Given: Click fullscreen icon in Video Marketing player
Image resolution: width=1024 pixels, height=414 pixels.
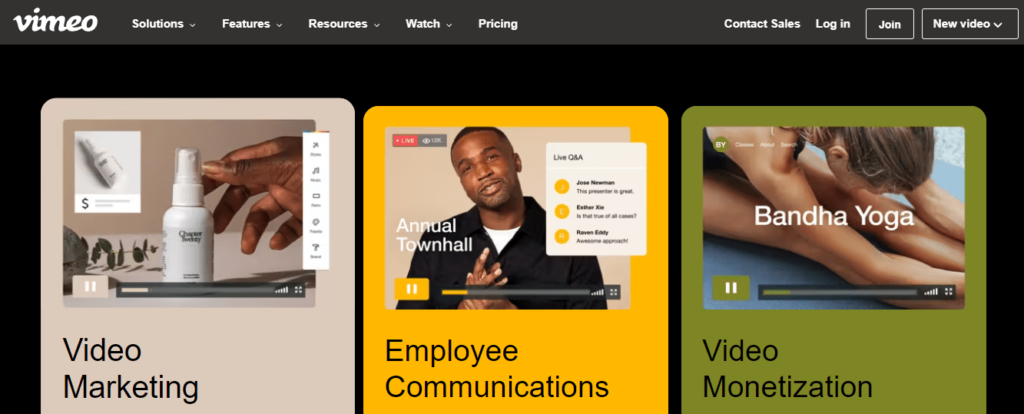Looking at the screenshot, I should [x=298, y=289].
